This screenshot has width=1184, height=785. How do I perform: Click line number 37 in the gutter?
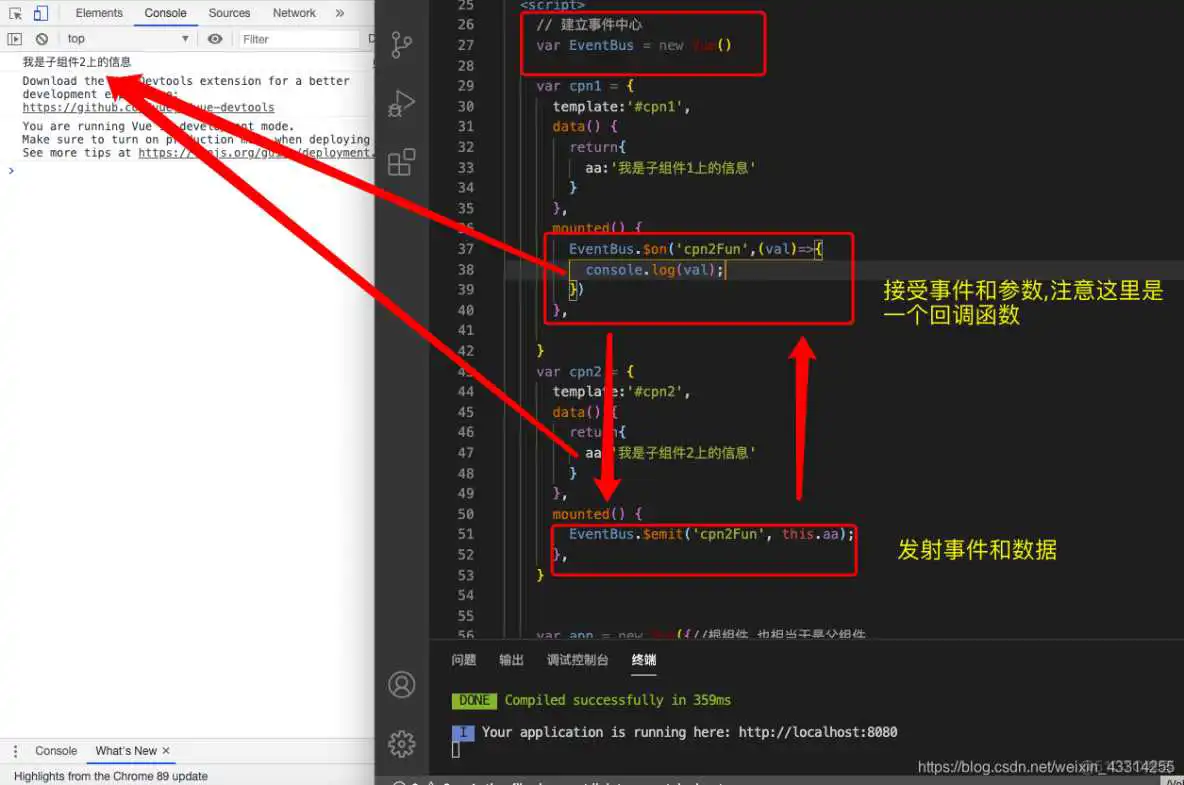tap(466, 249)
